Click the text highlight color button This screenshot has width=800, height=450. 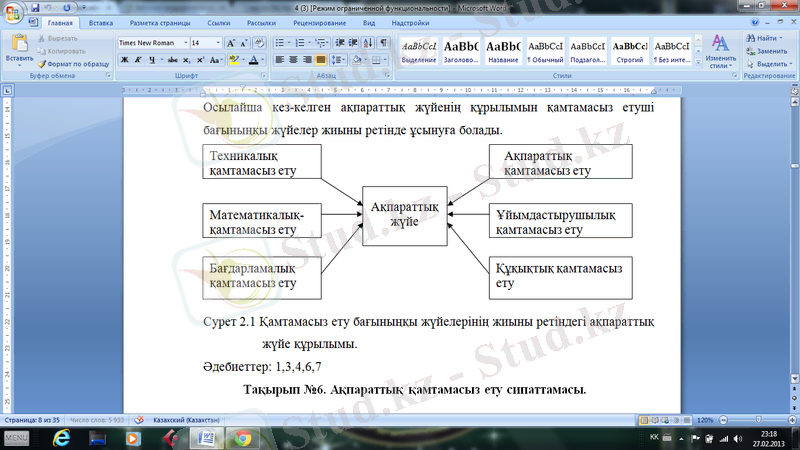pyautogui.click(x=234, y=60)
